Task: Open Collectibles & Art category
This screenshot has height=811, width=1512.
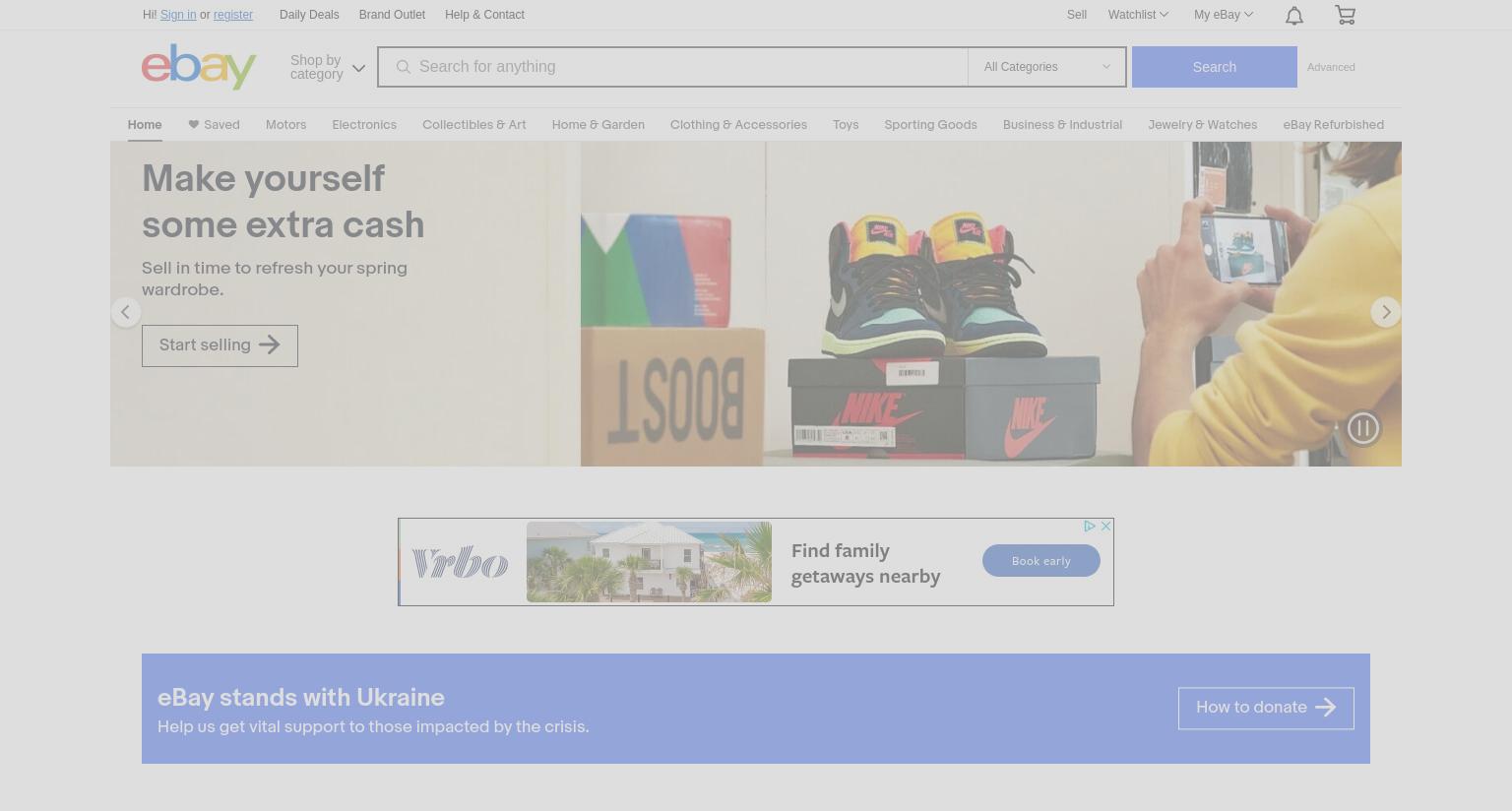Action: (x=474, y=125)
